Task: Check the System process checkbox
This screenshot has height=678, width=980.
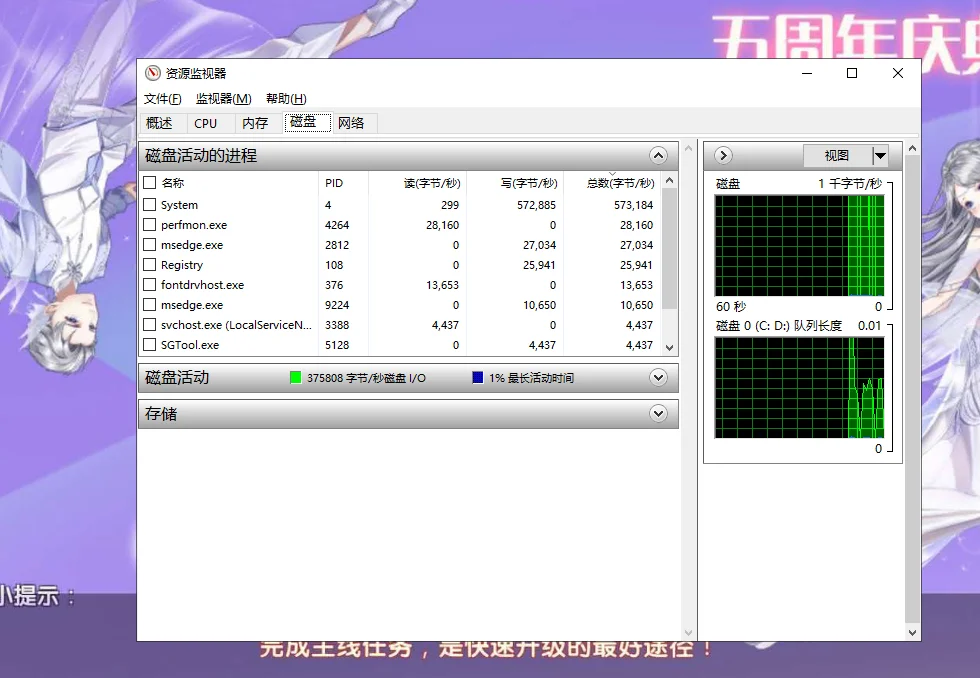Action: click(149, 204)
